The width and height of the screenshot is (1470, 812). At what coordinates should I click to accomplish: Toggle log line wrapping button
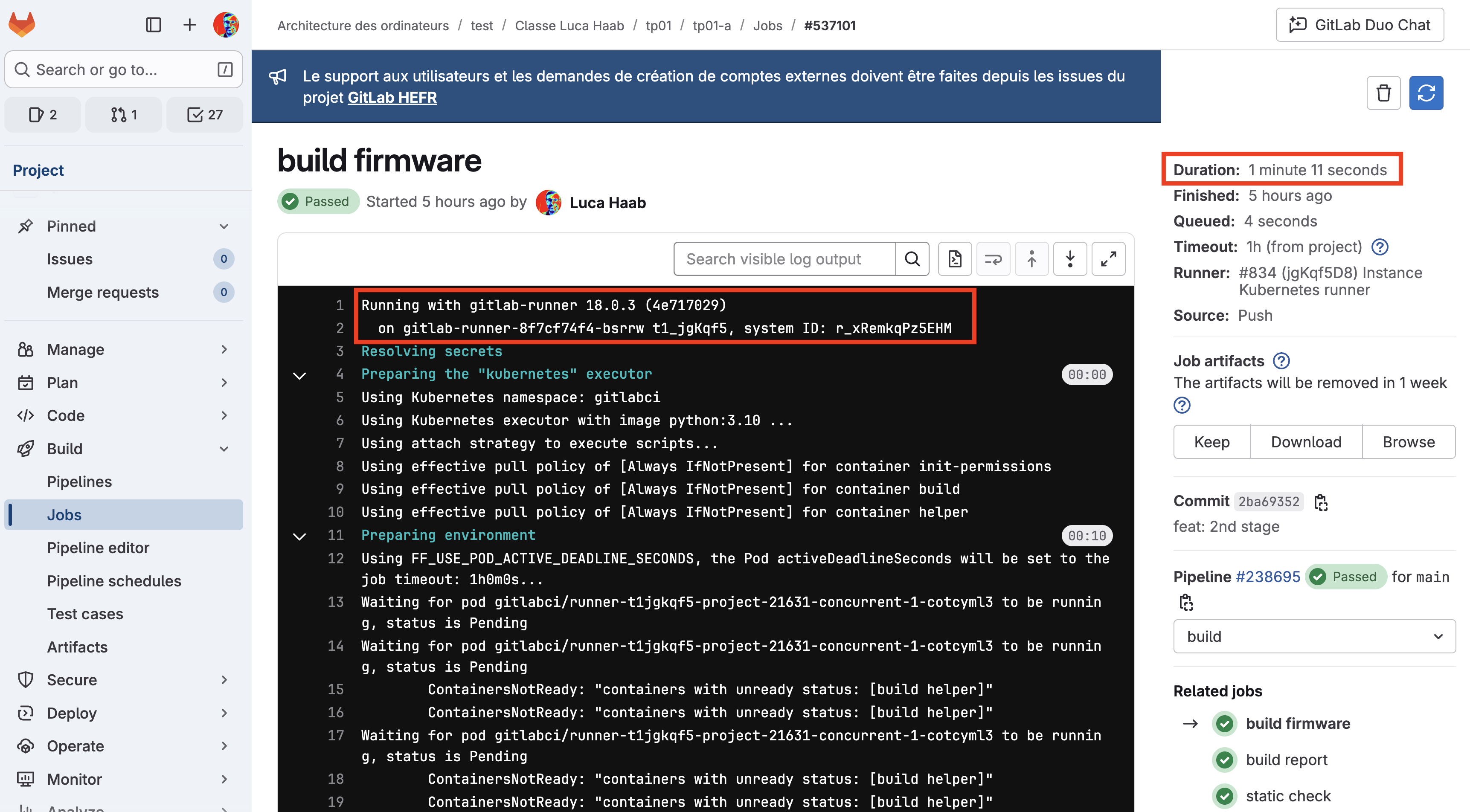(993, 259)
